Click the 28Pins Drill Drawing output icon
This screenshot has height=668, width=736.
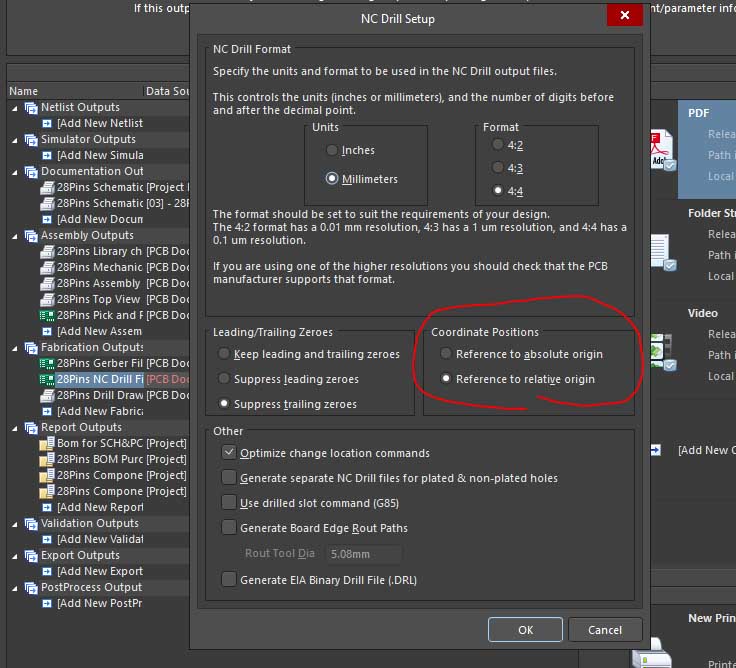pos(47,395)
